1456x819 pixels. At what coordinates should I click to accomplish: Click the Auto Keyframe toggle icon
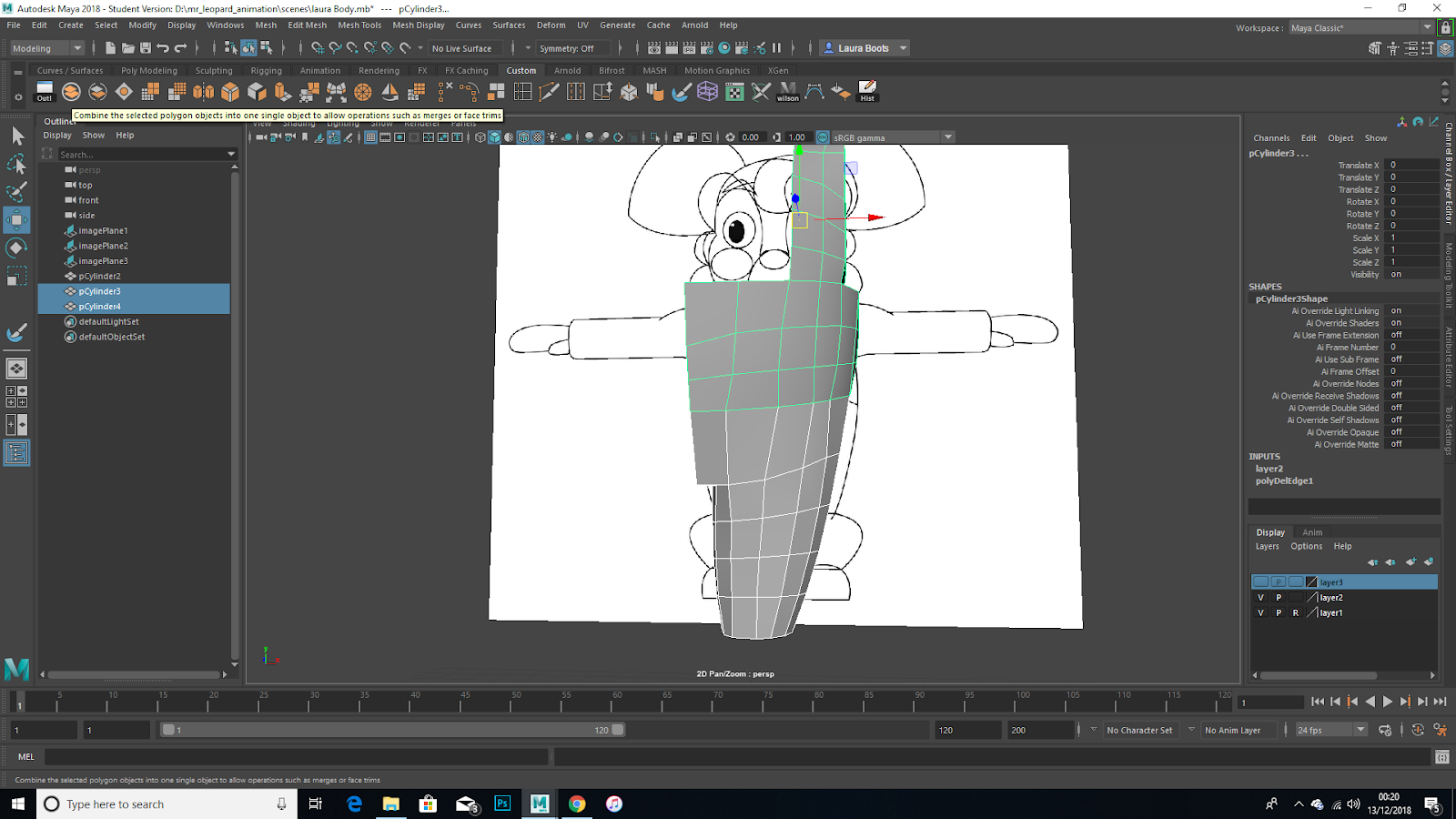coord(1418,730)
